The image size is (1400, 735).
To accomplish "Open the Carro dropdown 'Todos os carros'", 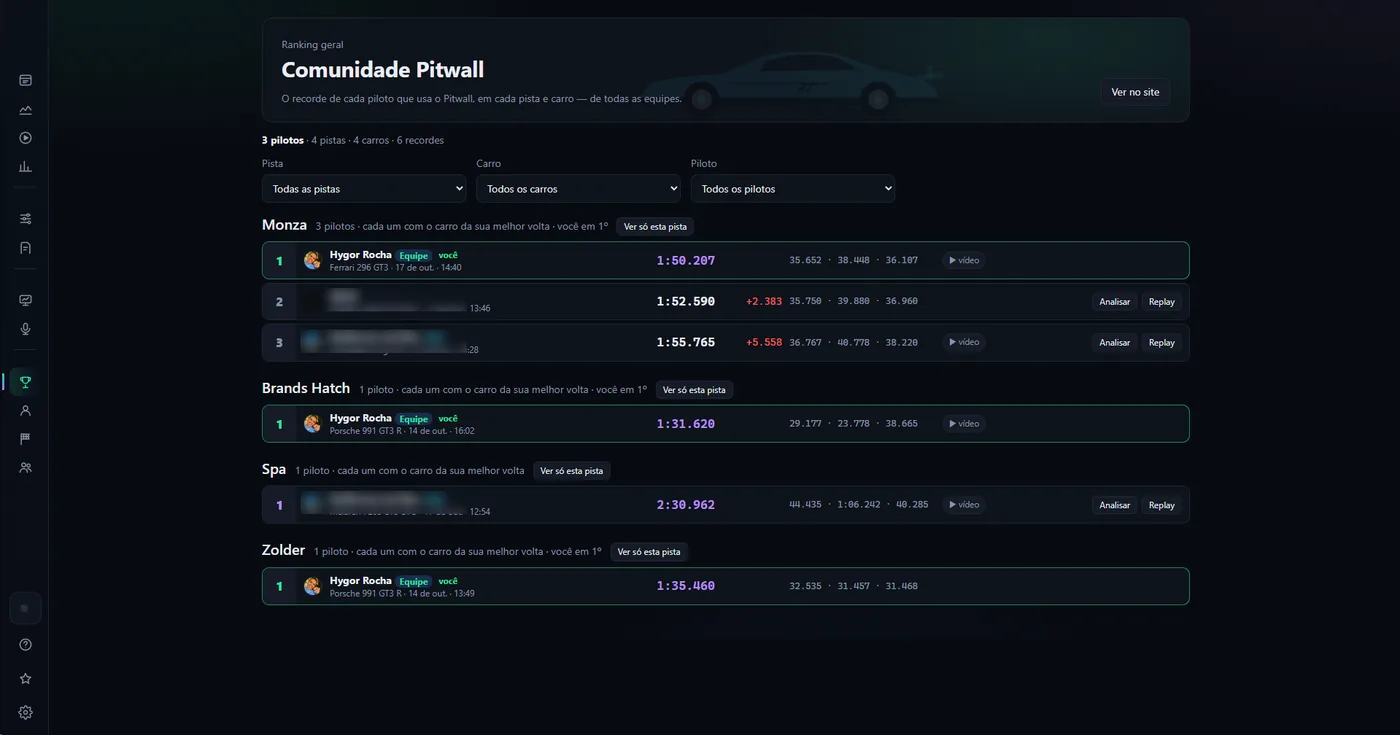I will pos(578,189).
